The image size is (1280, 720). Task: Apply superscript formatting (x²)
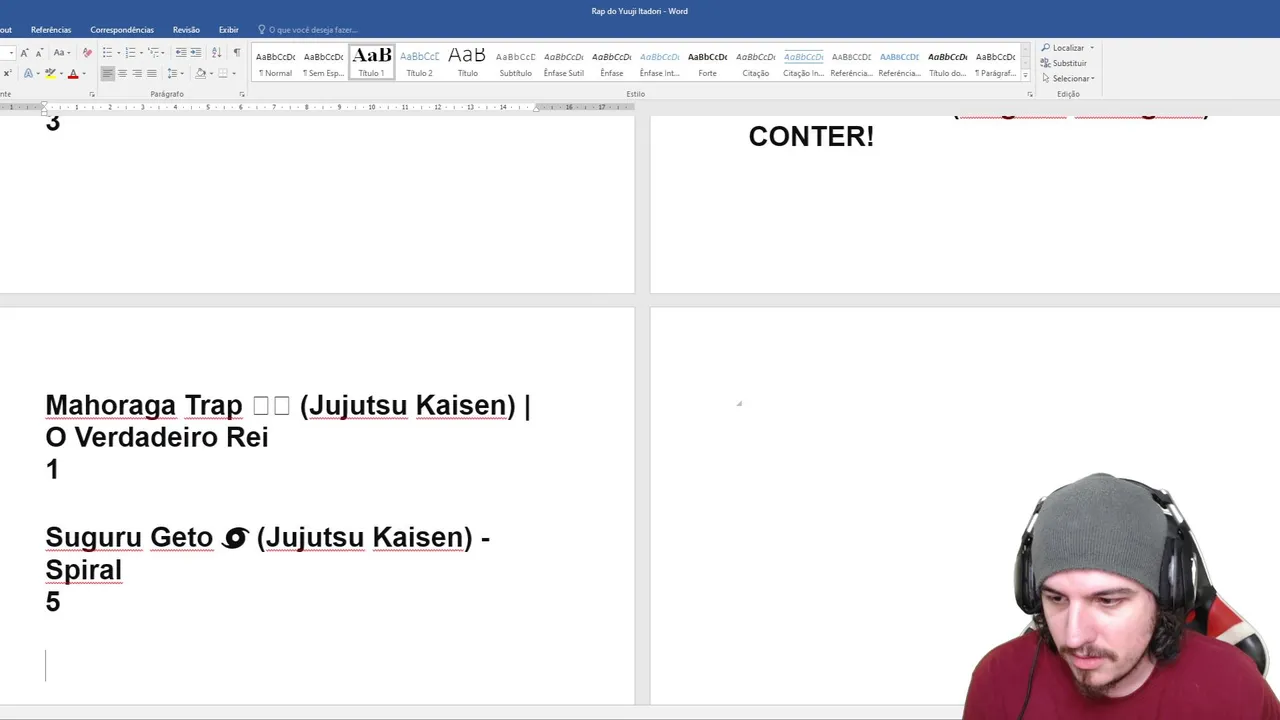pyautogui.click(x=7, y=73)
